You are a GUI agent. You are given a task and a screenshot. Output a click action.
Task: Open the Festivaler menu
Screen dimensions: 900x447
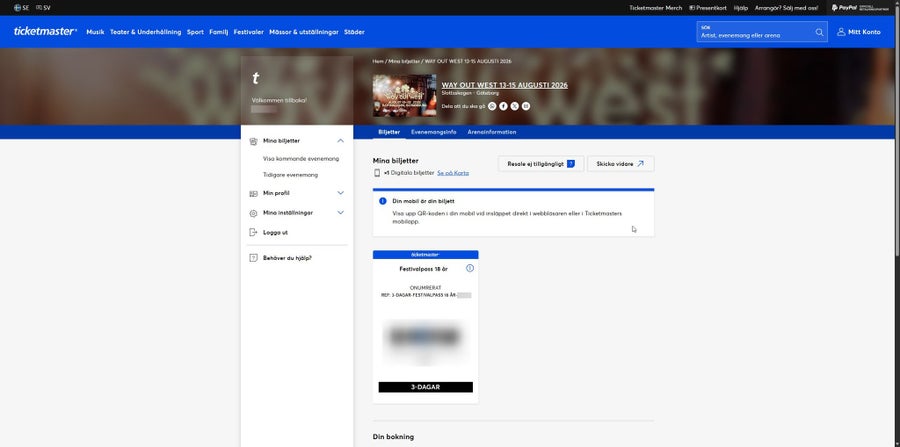249,32
